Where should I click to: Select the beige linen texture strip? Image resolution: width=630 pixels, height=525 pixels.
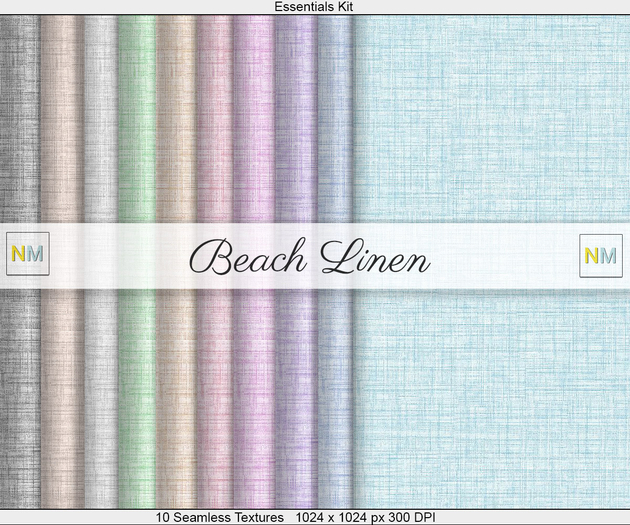62,121
